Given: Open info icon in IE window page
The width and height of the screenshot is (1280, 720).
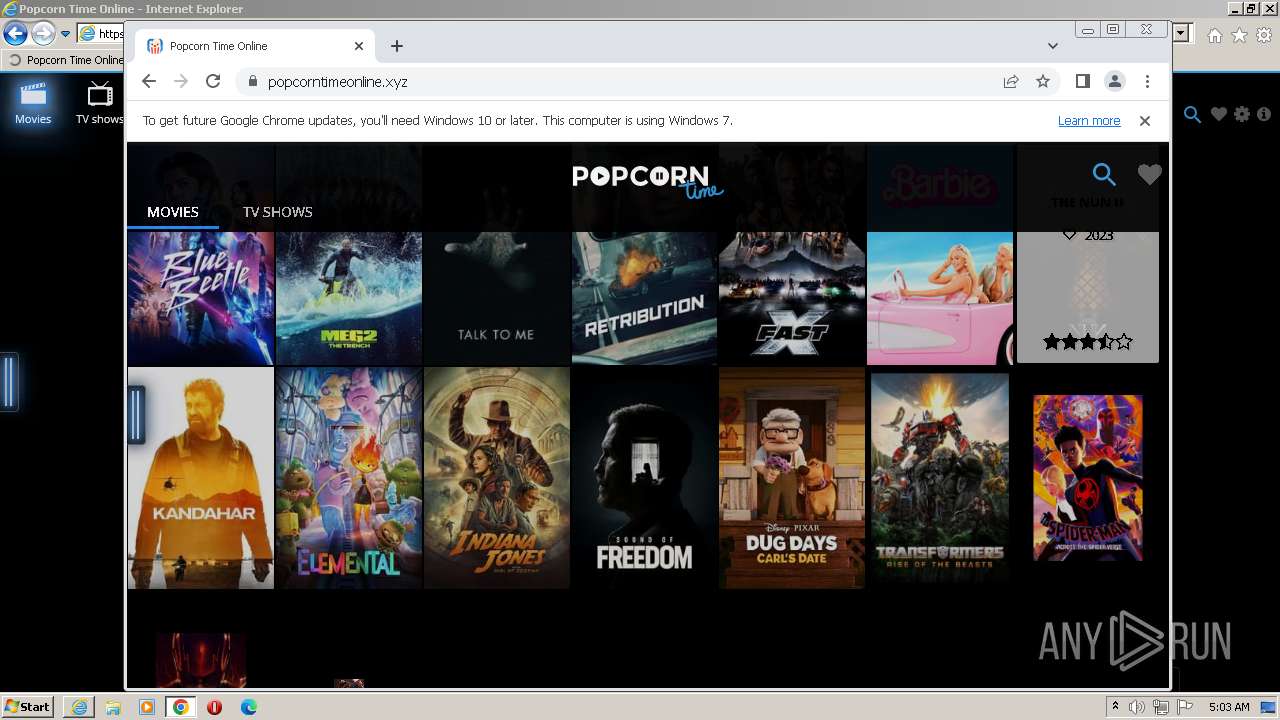Looking at the screenshot, I should pos(1264,115).
